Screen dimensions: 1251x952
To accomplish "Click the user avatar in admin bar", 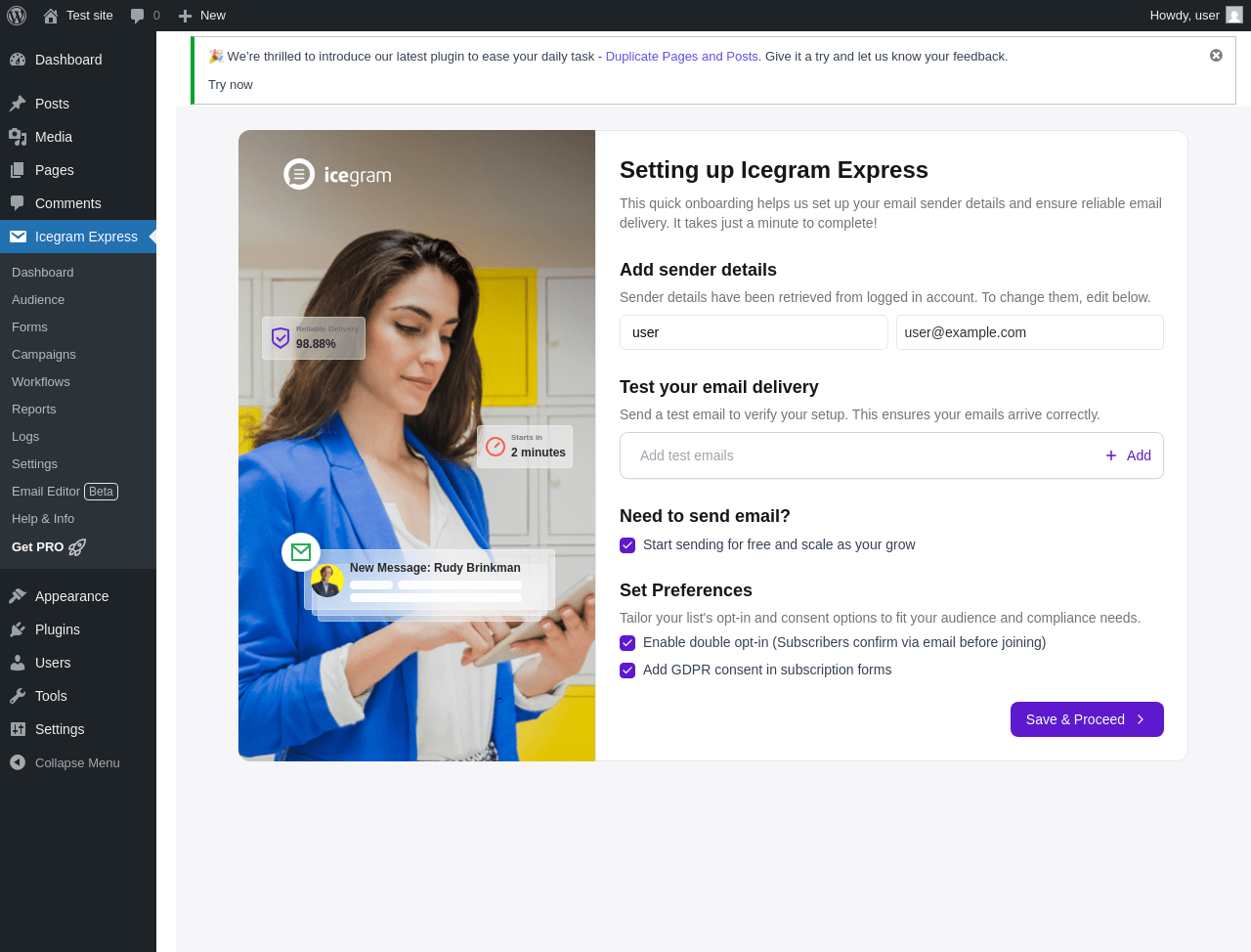I will click(1234, 15).
